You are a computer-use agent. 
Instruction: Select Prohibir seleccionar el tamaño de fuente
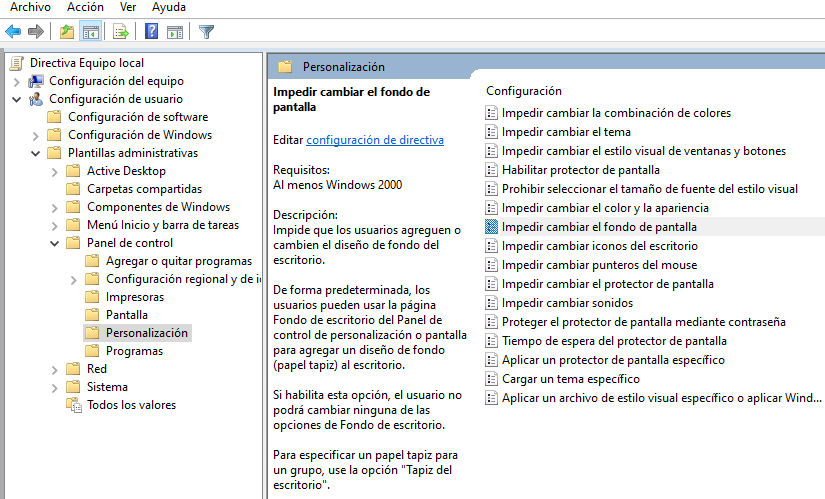pos(650,189)
